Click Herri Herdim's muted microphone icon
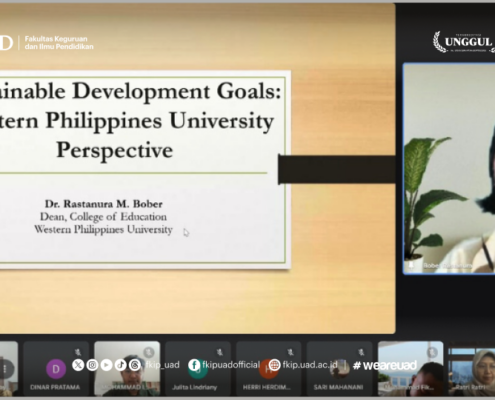Screen dimensions: 495x400 pyautogui.click(x=290, y=352)
